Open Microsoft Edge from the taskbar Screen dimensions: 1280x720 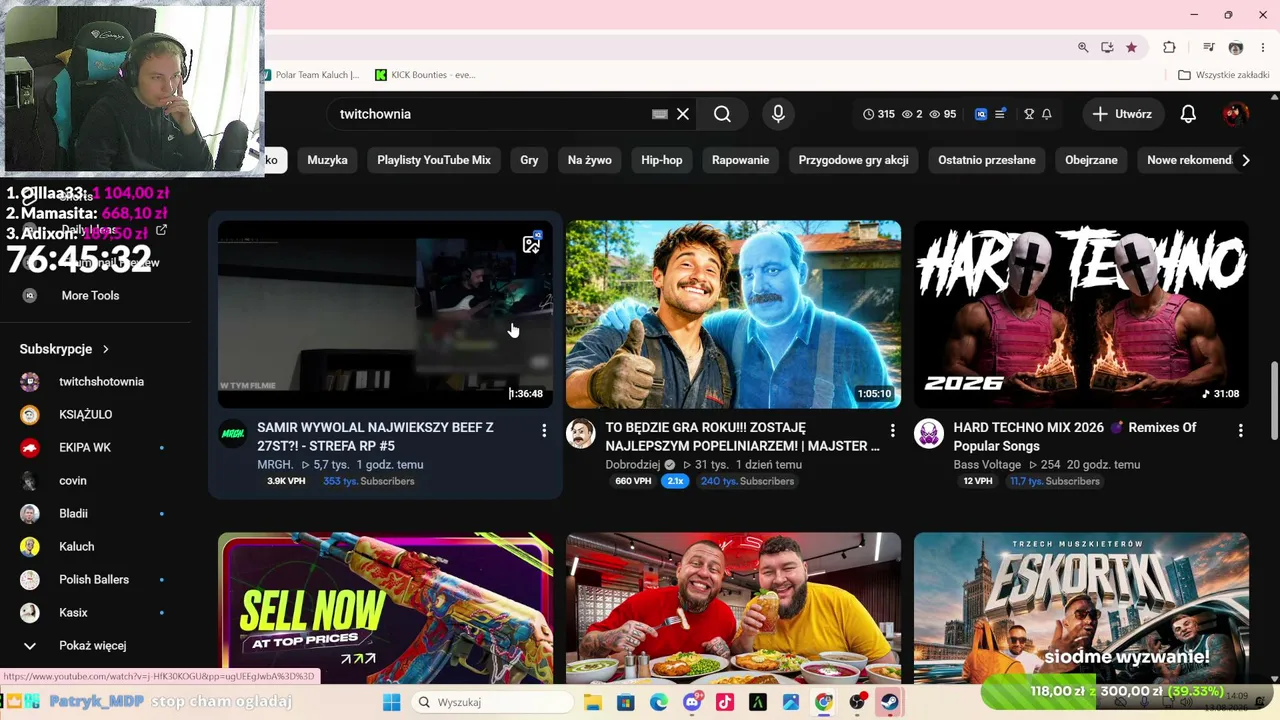click(658, 702)
